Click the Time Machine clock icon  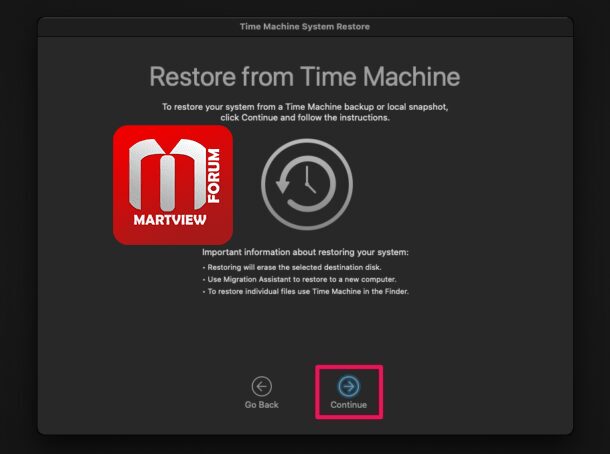pyautogui.click(x=307, y=184)
